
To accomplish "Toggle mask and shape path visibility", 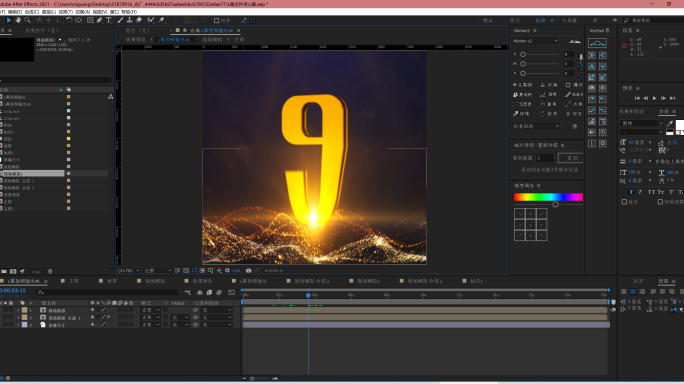I will (195, 271).
